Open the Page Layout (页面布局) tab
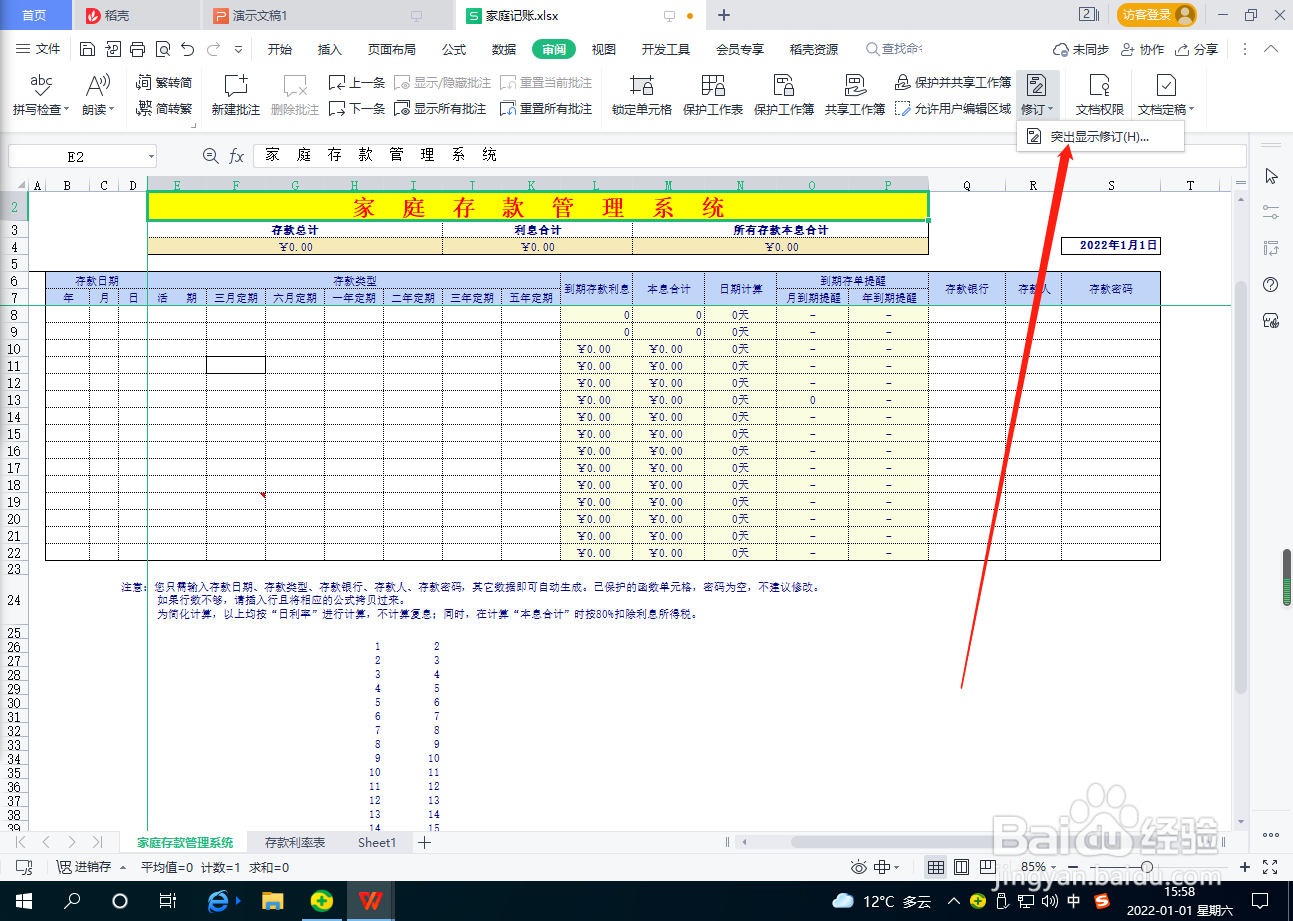Screen dimensions: 1293x921 pyautogui.click(x=391, y=49)
